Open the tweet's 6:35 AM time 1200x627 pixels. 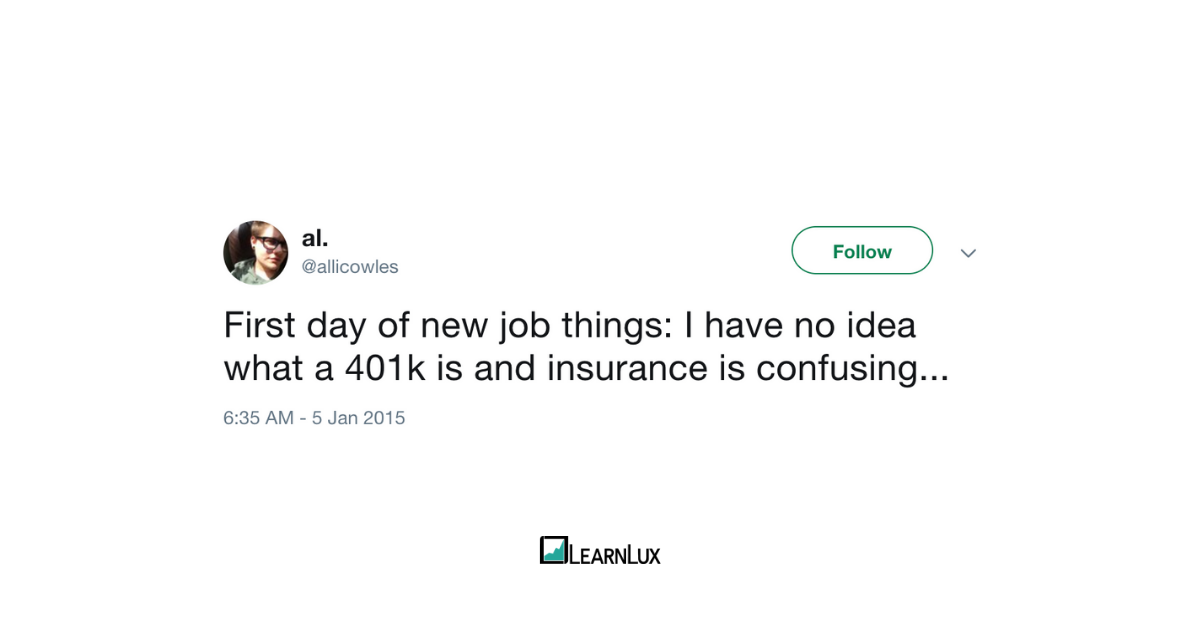tap(258, 418)
